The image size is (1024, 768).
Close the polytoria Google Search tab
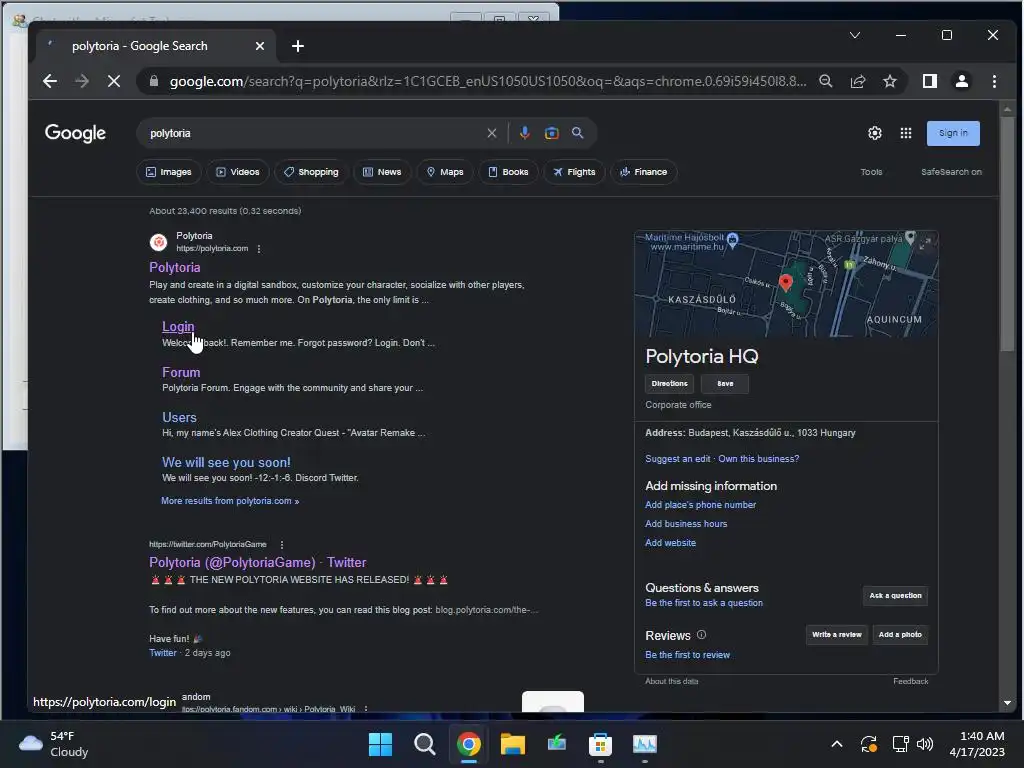[x=260, y=46]
